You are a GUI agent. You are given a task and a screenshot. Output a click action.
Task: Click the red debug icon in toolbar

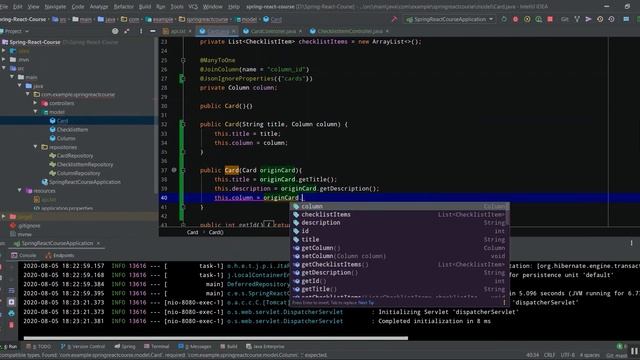point(516,19)
